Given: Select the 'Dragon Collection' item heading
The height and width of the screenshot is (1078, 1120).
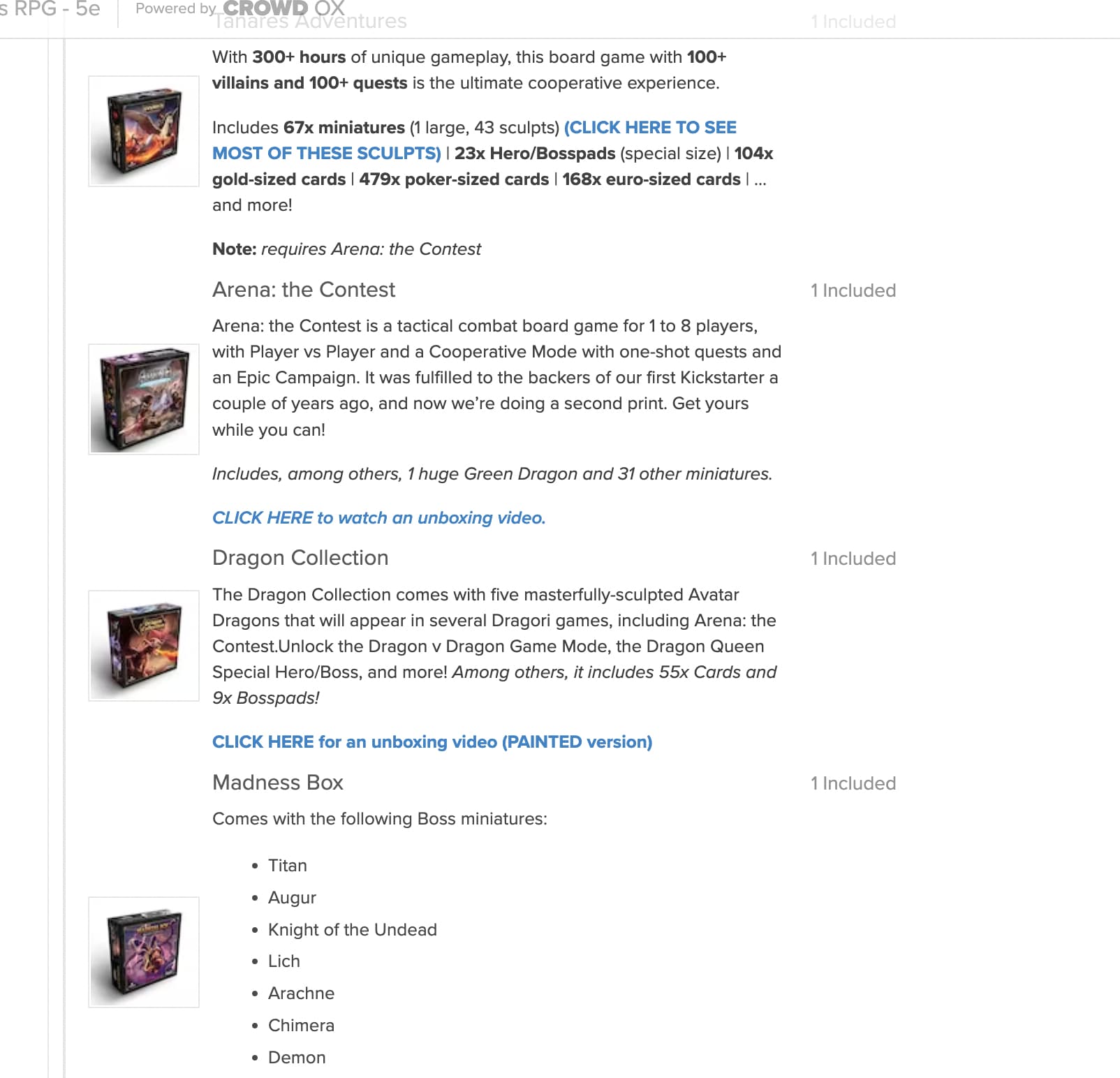Looking at the screenshot, I should point(300,558).
